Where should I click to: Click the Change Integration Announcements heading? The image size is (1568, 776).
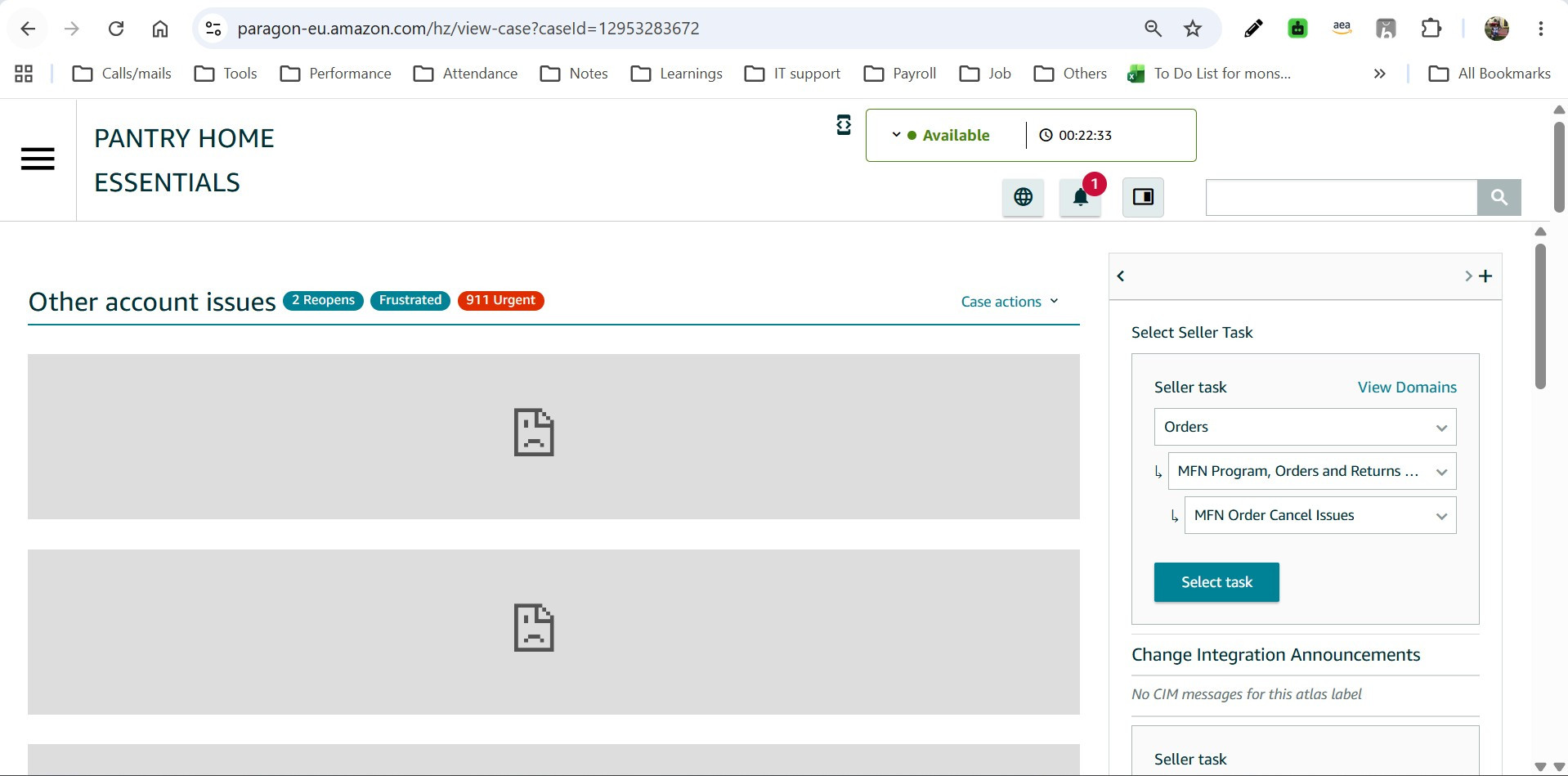point(1275,655)
